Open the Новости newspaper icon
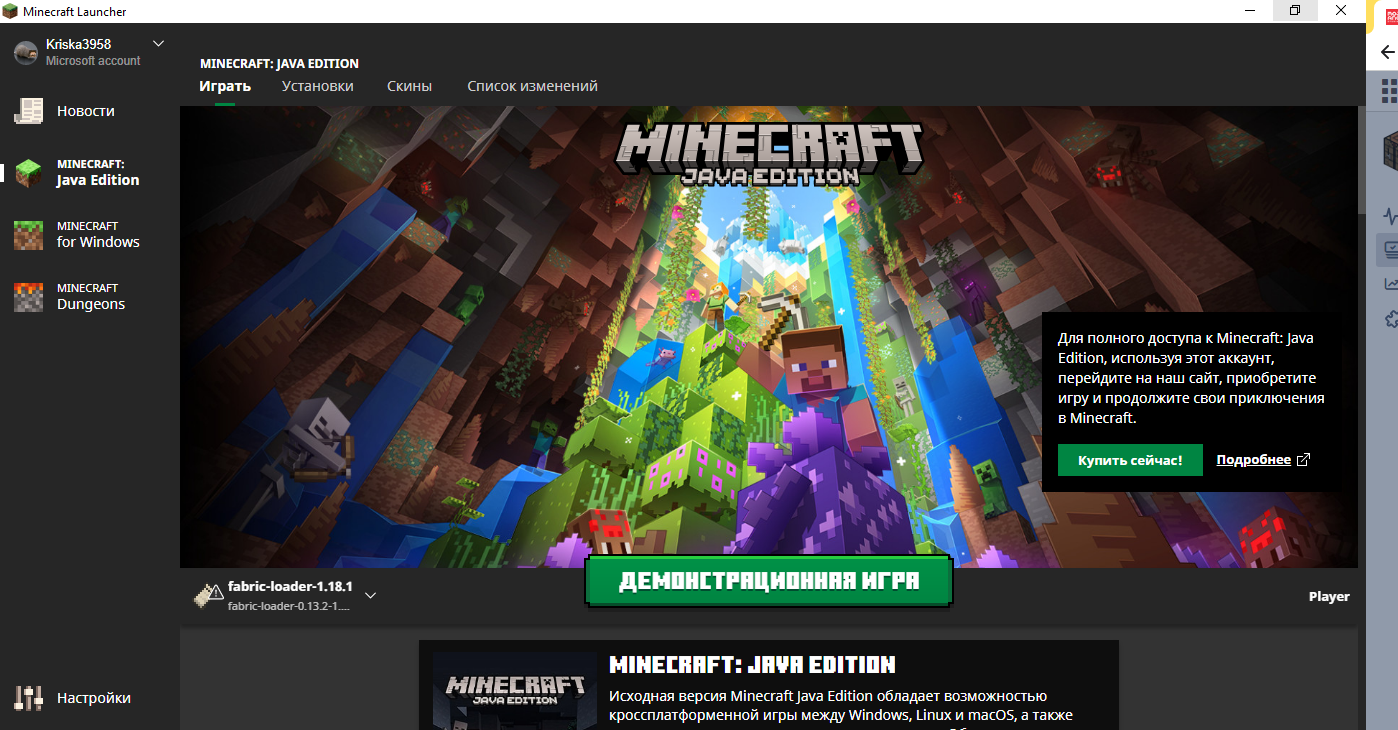Screen dimensions: 1398x730 pos(29,111)
